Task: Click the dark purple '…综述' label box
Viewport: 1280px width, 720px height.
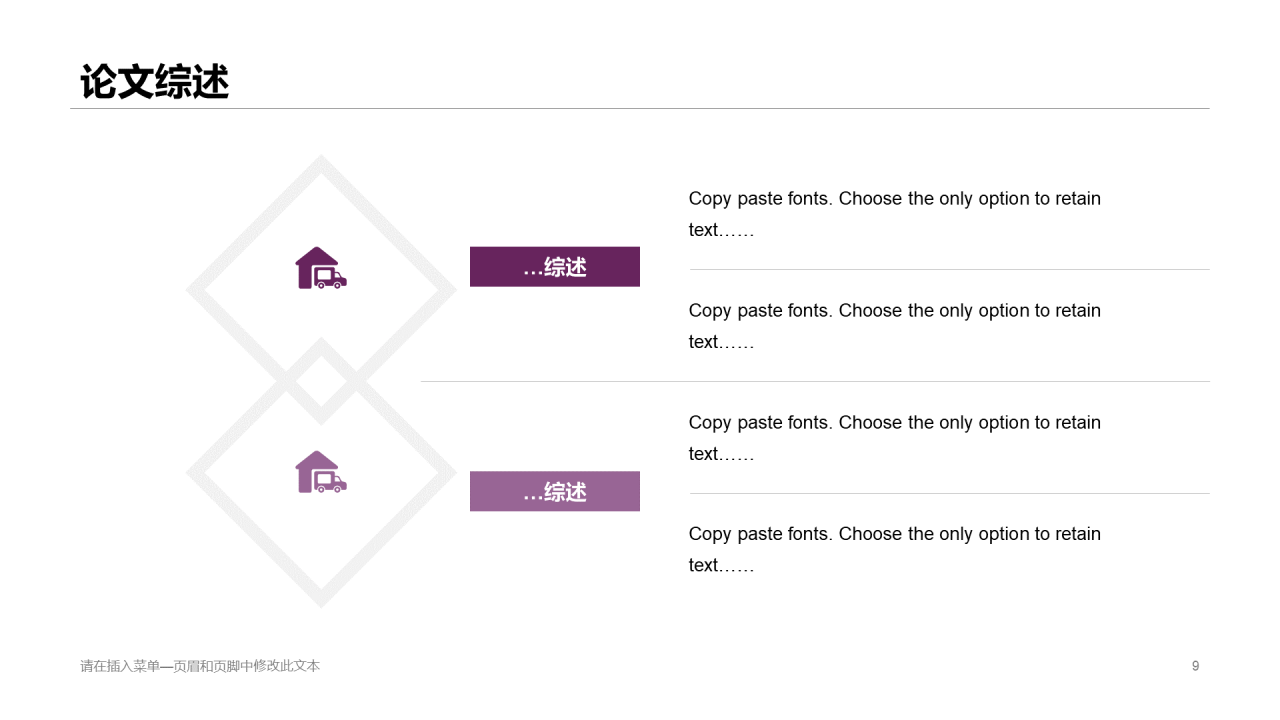Action: [x=554, y=267]
